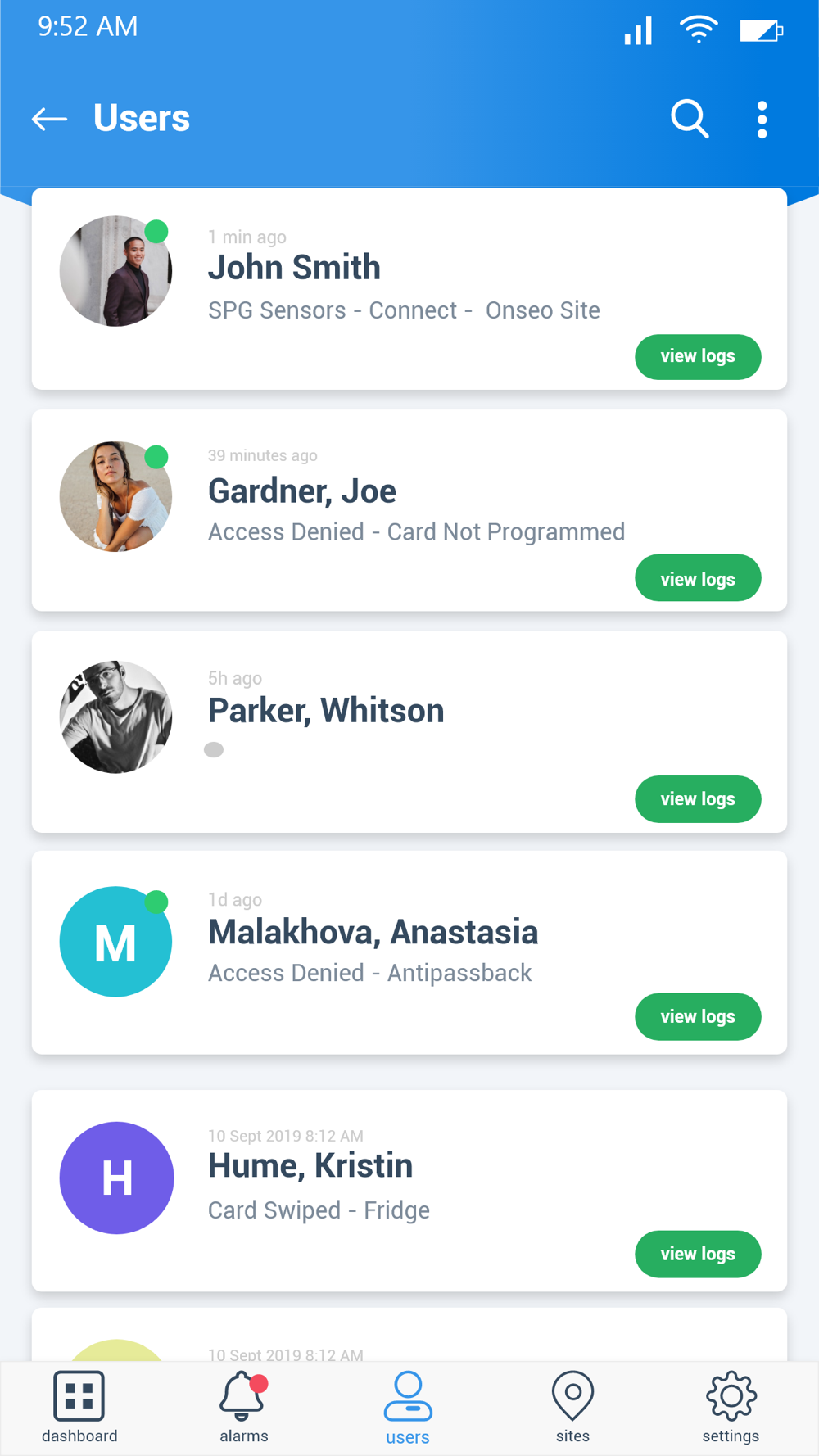819x1456 pixels.
Task: Tap John Smith's profile photo
Action: (x=115, y=271)
